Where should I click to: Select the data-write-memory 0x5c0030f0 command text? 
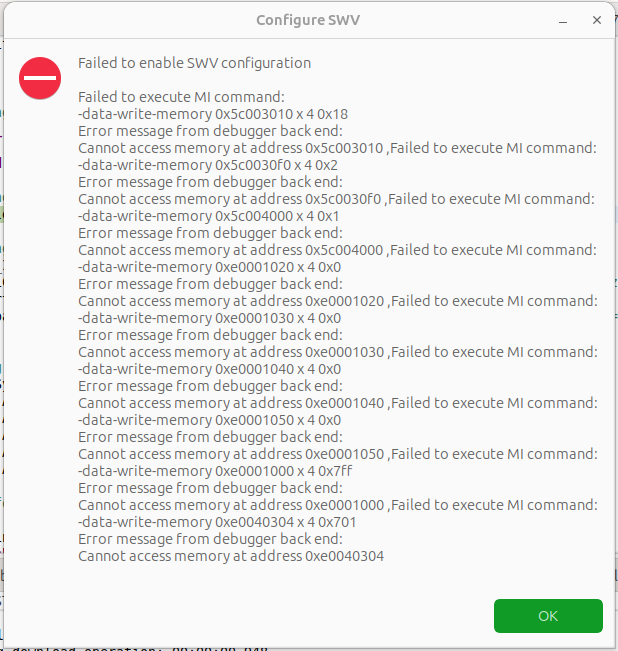pos(207,165)
